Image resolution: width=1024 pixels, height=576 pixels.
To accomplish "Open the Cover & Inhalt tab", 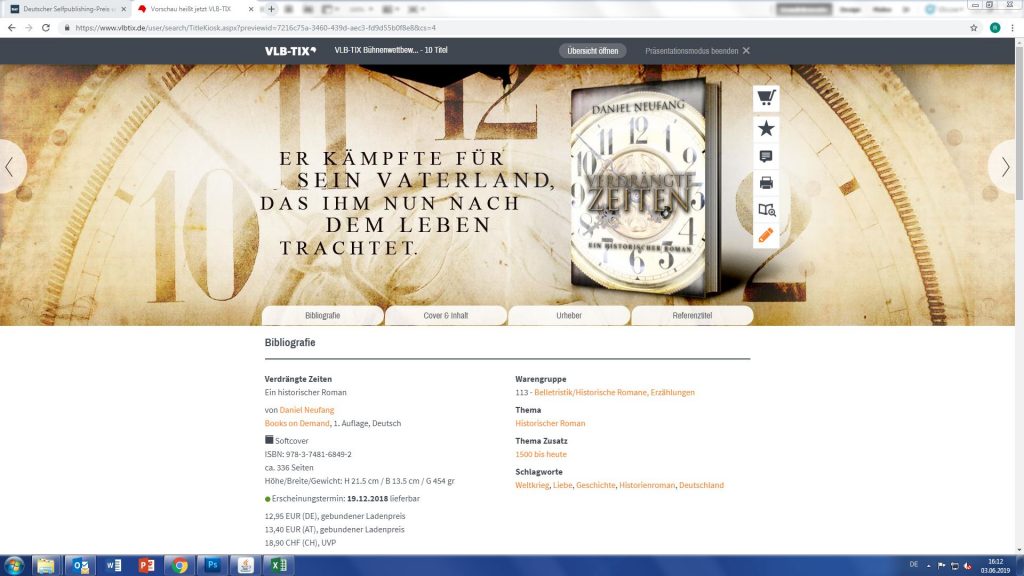I will click(x=445, y=315).
